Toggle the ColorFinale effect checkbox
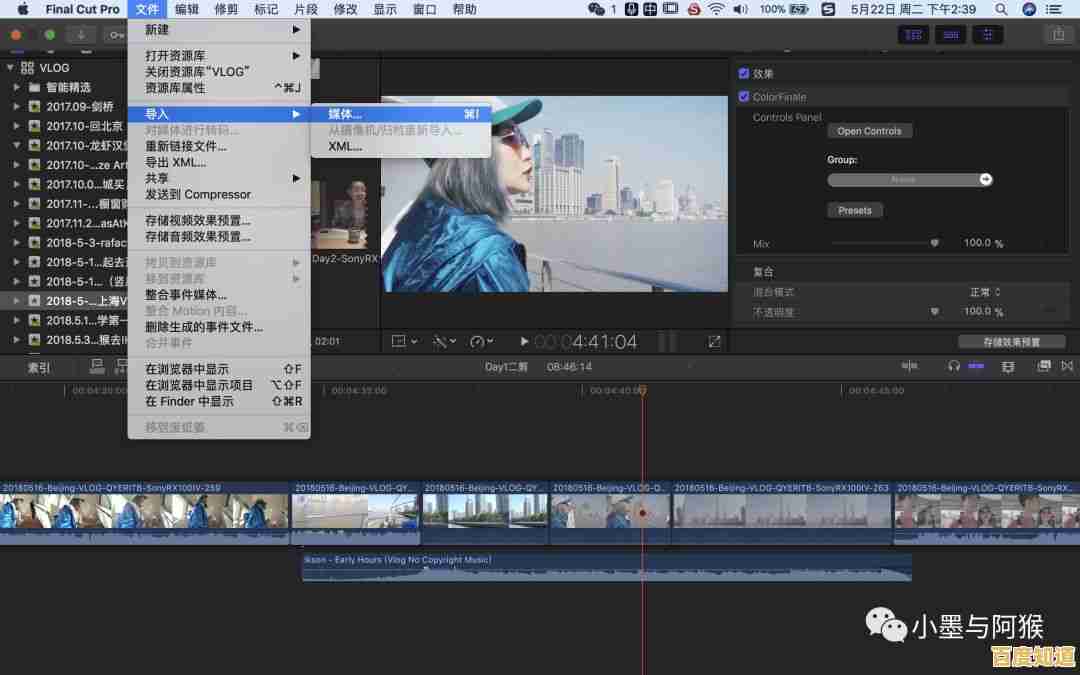Screen dimensions: 1080x675 point(742,96)
